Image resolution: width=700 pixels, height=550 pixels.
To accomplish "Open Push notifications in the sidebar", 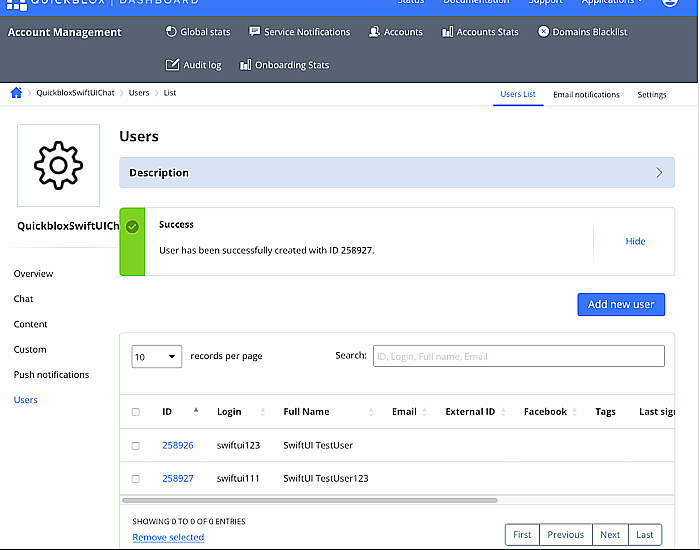I will tap(51, 375).
